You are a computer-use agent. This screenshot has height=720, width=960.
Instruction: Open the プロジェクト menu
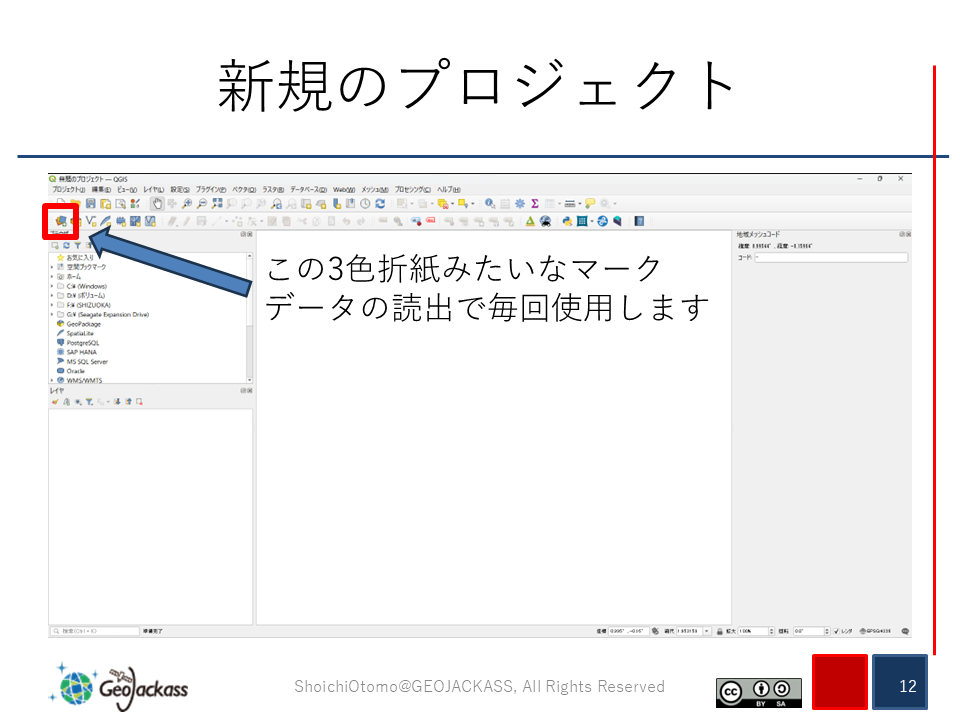coord(68,189)
